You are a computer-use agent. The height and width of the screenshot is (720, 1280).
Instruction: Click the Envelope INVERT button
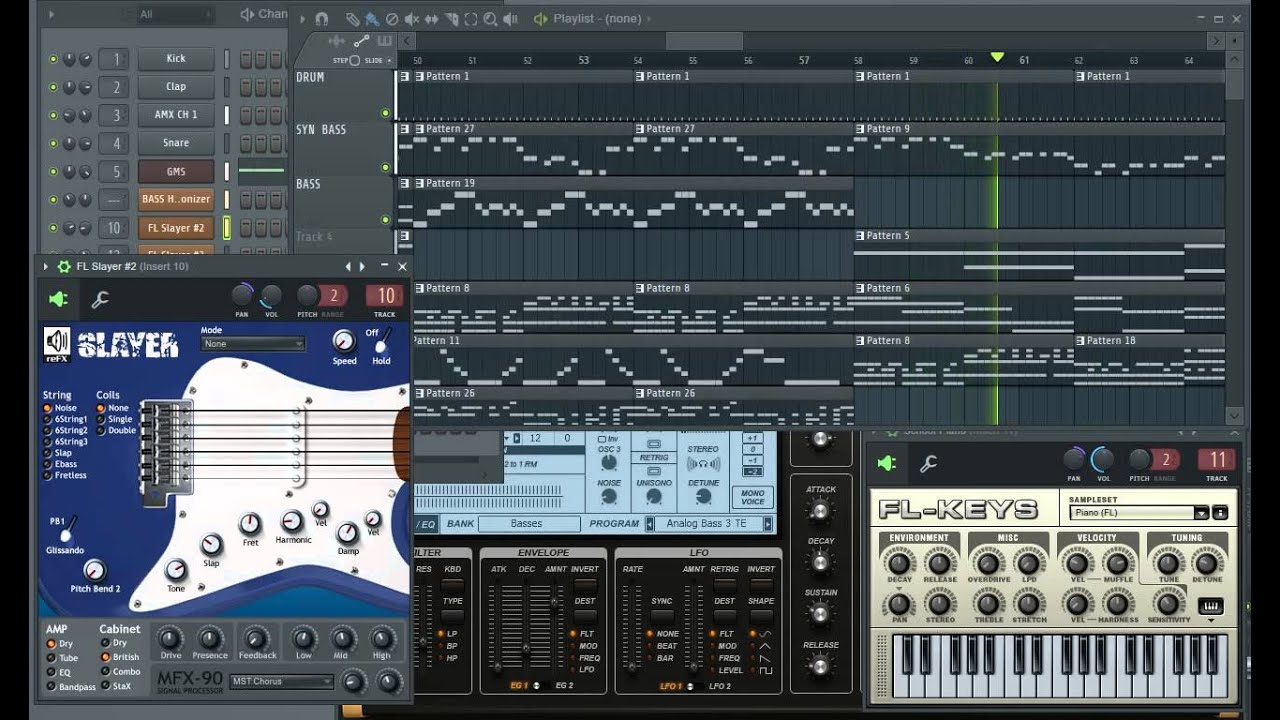585,584
